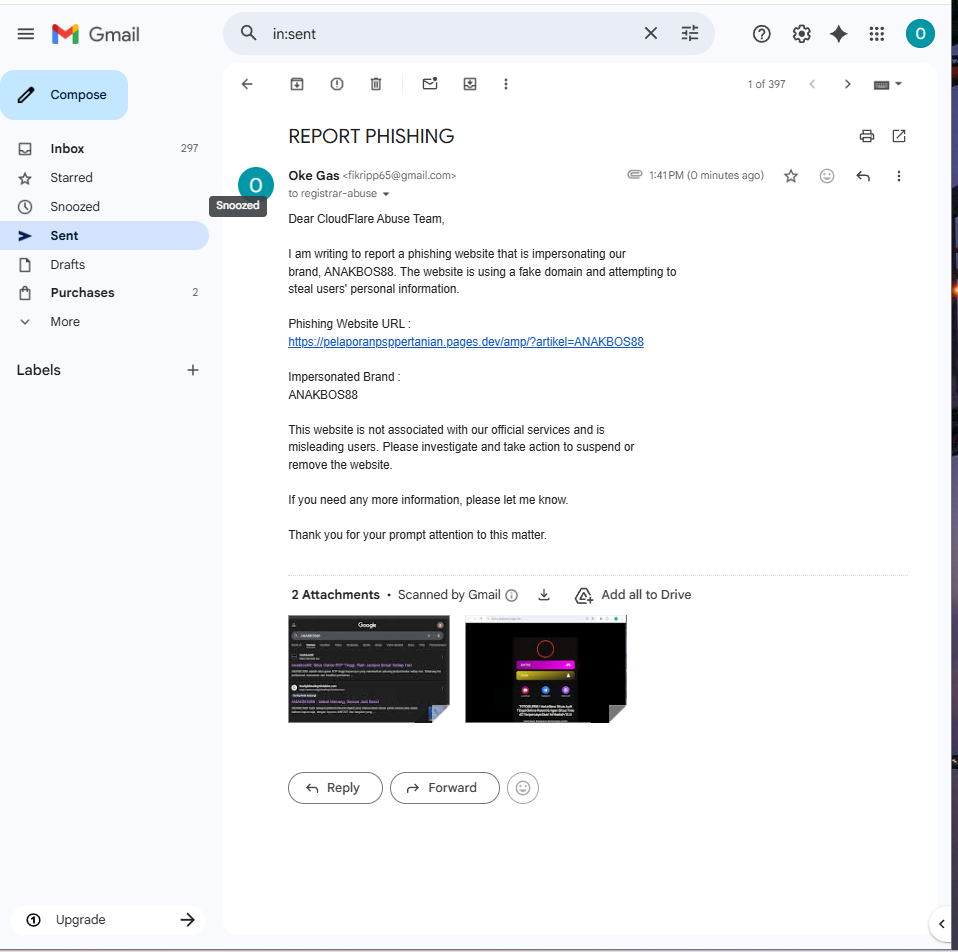
Task: Click the Upgrade button
Action: (x=108, y=920)
